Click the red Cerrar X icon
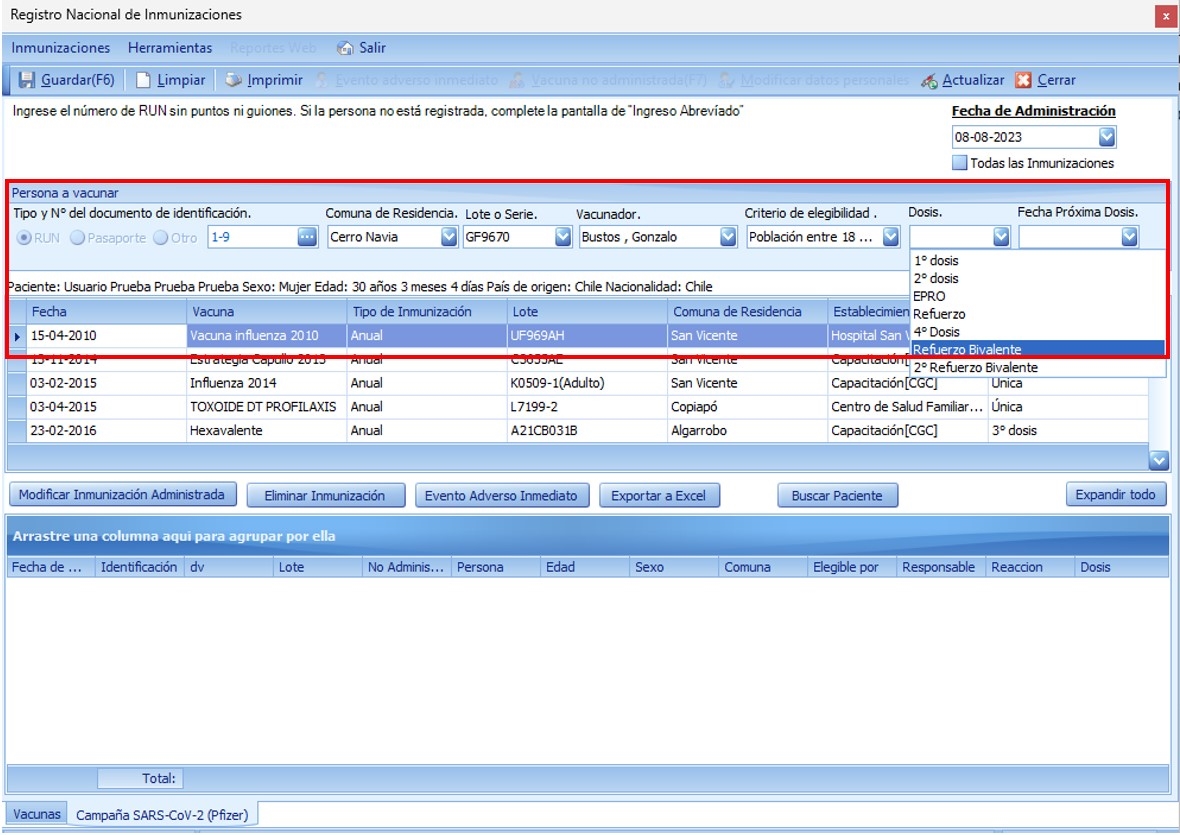Viewport: 1180px width, 835px height. (x=1023, y=80)
